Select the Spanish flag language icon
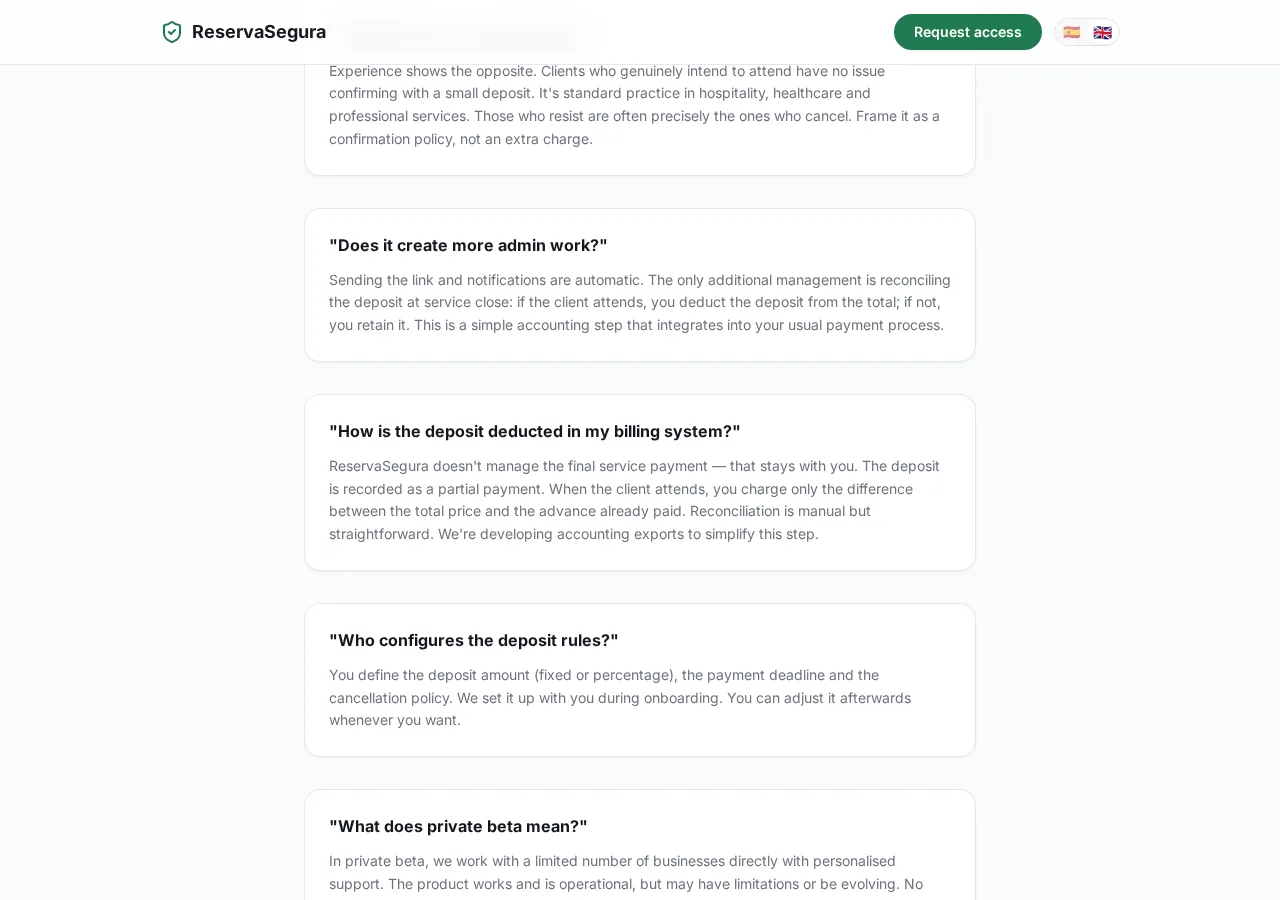 coord(1071,32)
